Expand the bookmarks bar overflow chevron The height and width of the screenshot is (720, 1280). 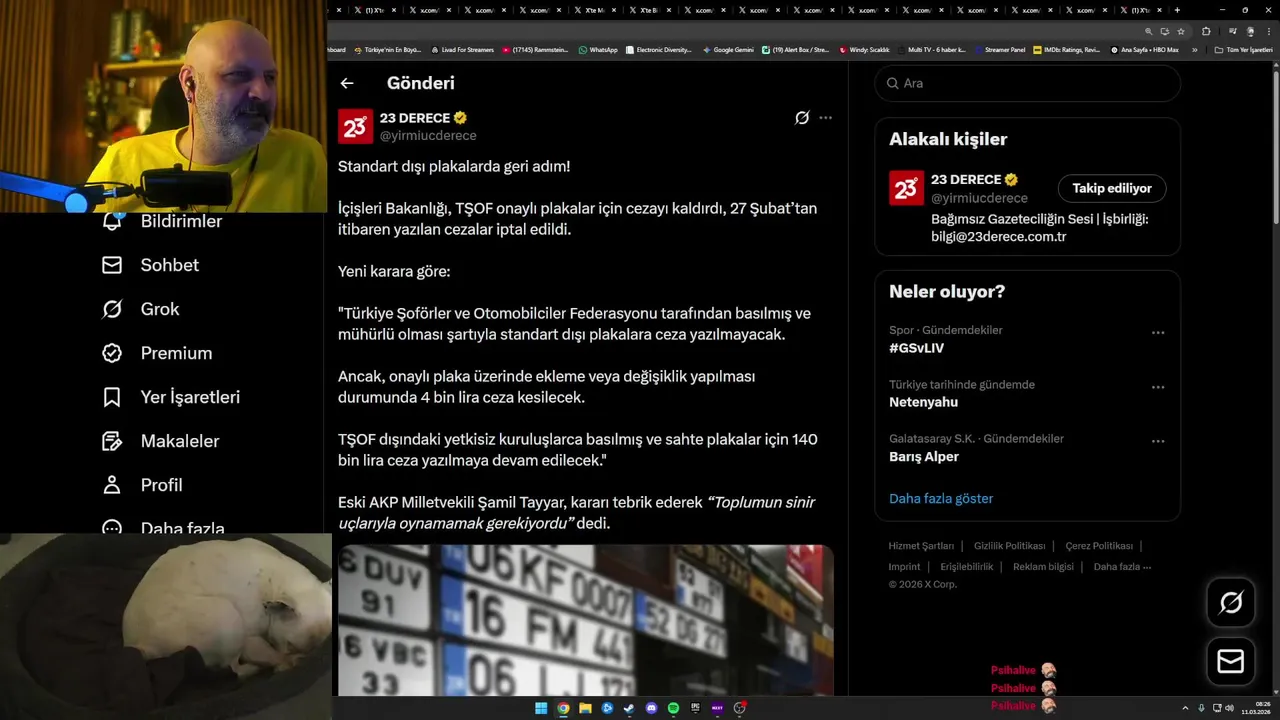[x=1194, y=49]
